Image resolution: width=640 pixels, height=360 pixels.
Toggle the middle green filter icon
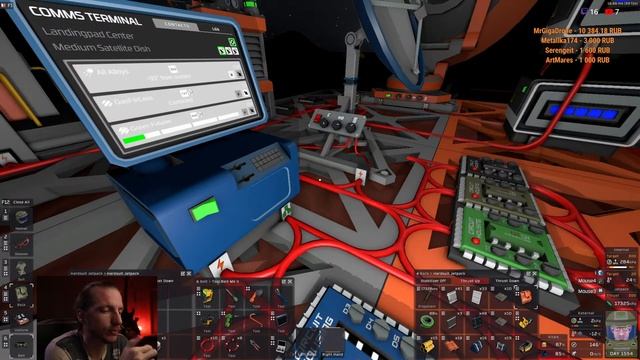click(228, 51)
